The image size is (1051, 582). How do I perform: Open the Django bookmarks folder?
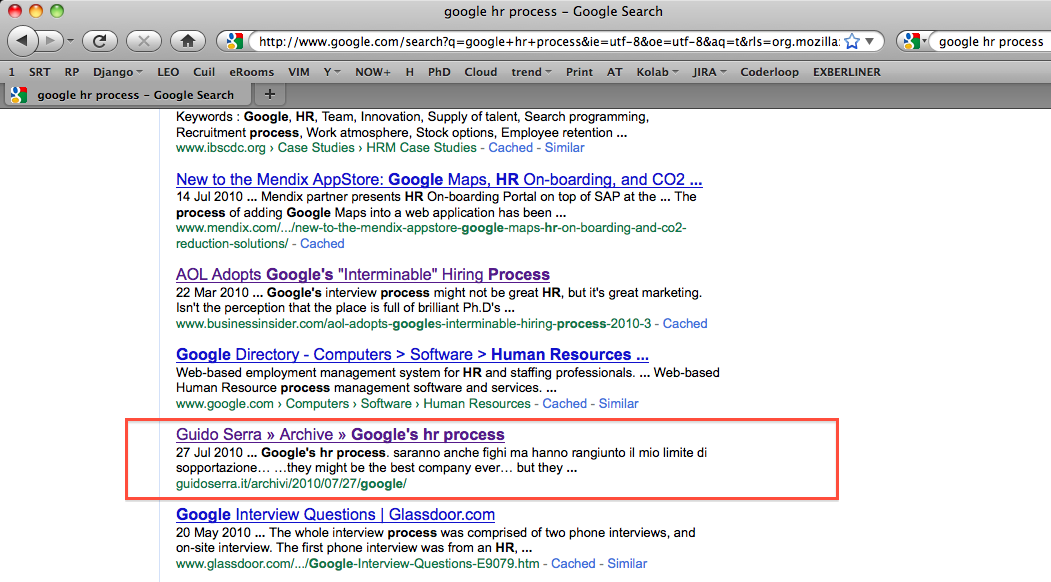[117, 72]
